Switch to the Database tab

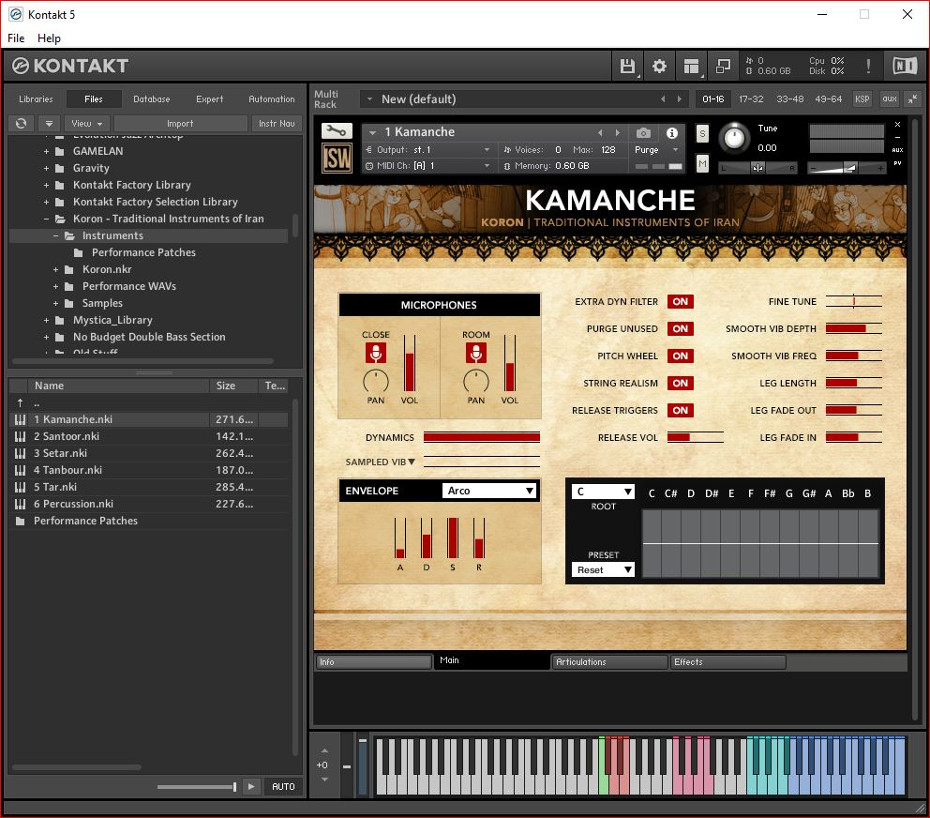[152, 99]
